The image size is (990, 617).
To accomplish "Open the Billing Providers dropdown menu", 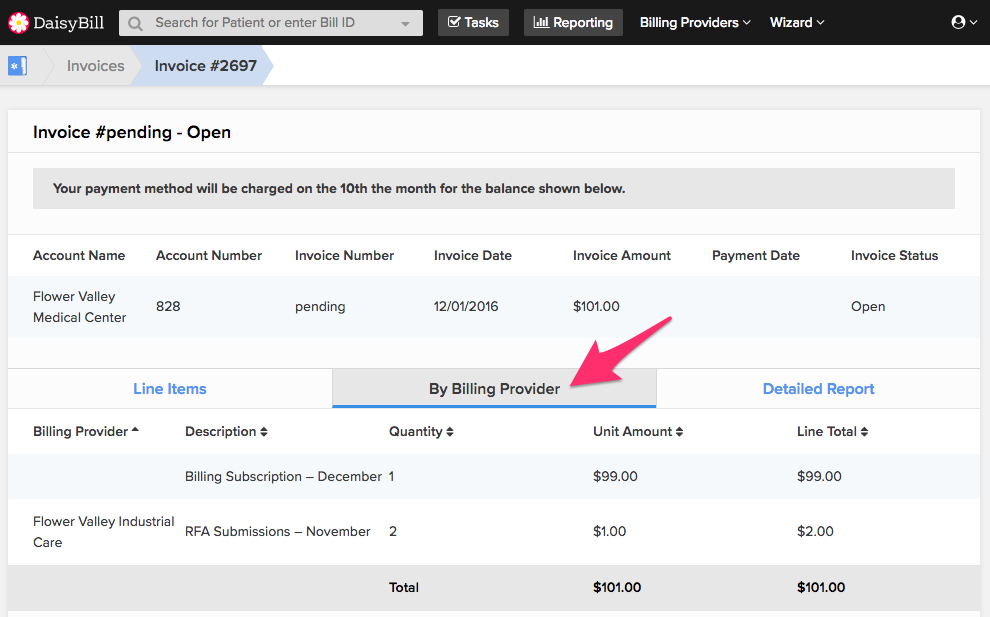I will (695, 23).
